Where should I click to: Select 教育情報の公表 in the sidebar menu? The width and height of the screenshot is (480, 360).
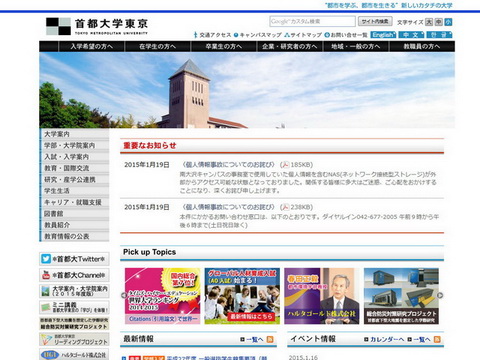click(x=74, y=236)
